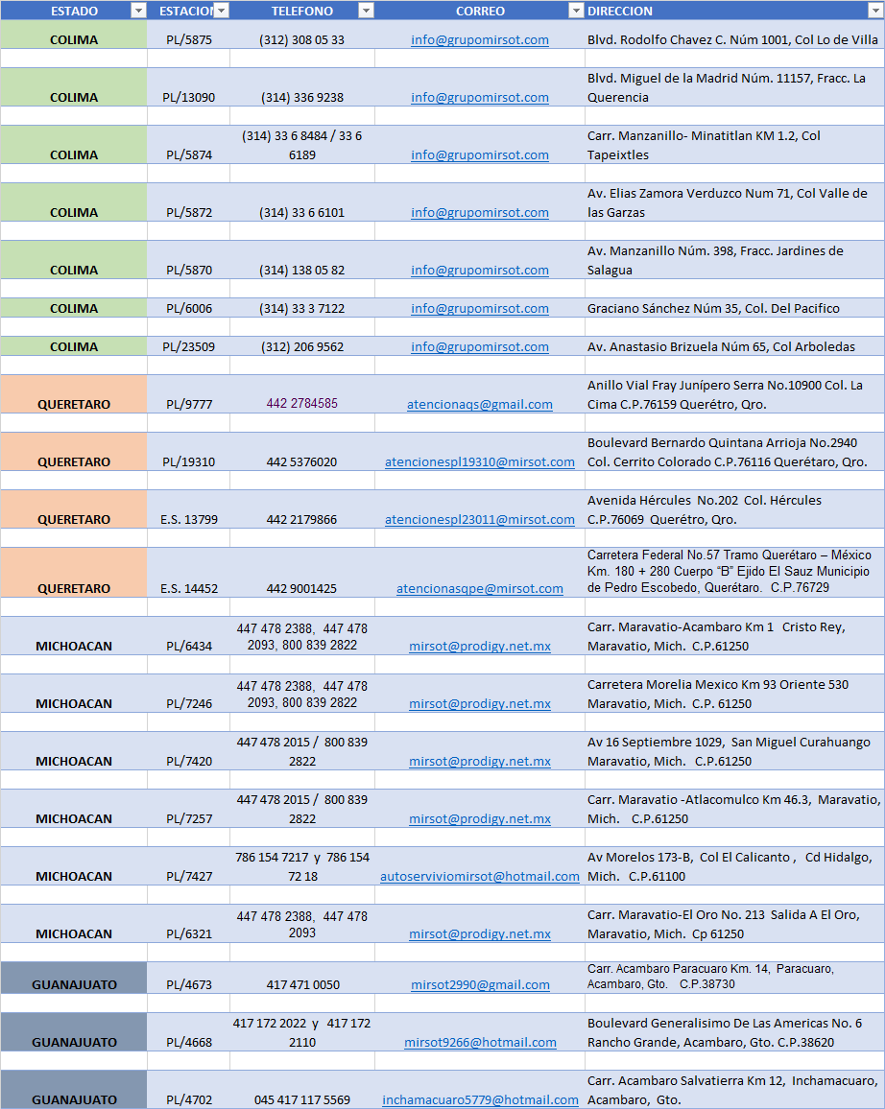This screenshot has height=1109, width=885.
Task: Open the atencionespl23011@mirsot.com email link
Action: pyautogui.click(x=479, y=520)
